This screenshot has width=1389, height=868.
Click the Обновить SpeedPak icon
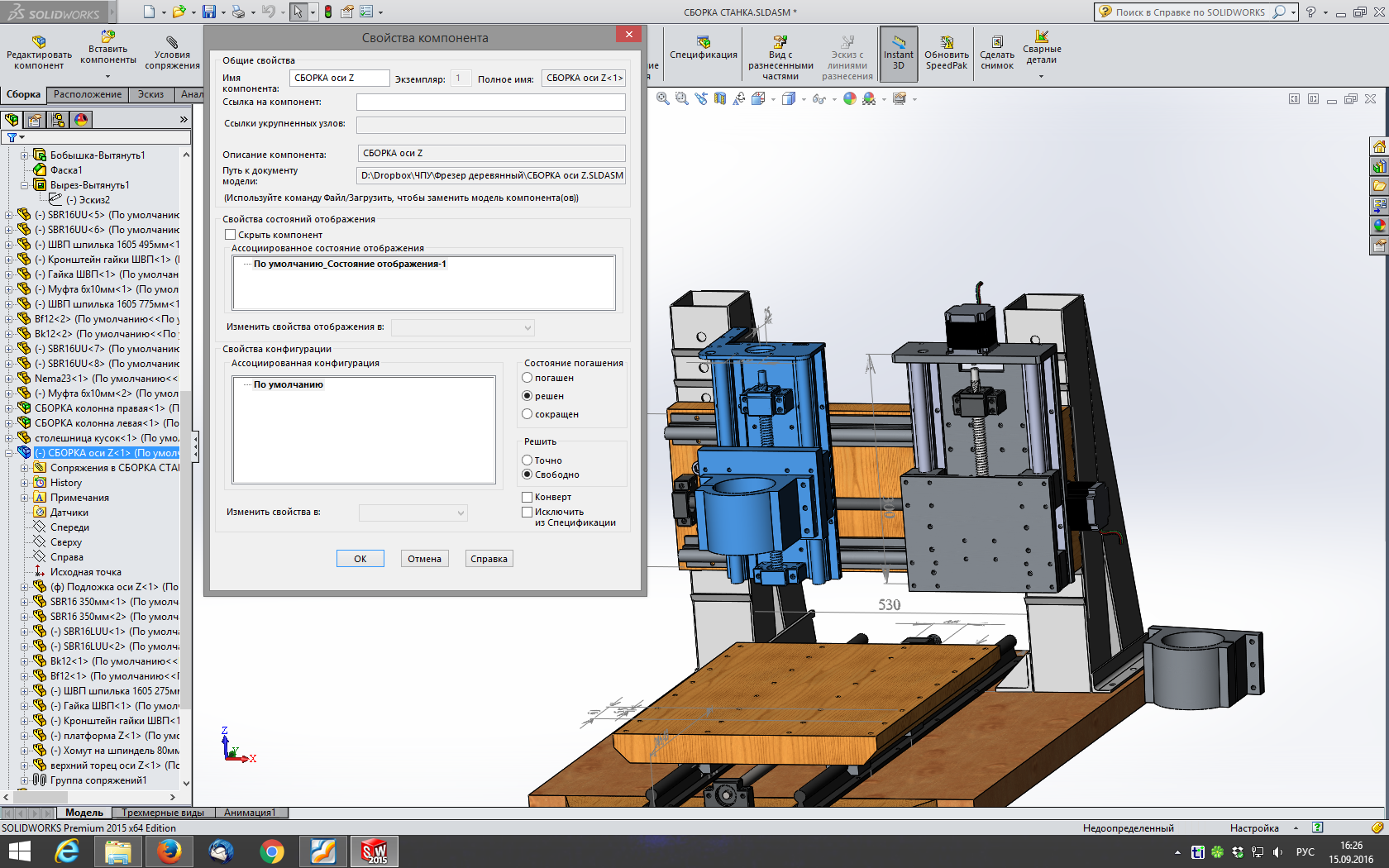pyautogui.click(x=946, y=43)
